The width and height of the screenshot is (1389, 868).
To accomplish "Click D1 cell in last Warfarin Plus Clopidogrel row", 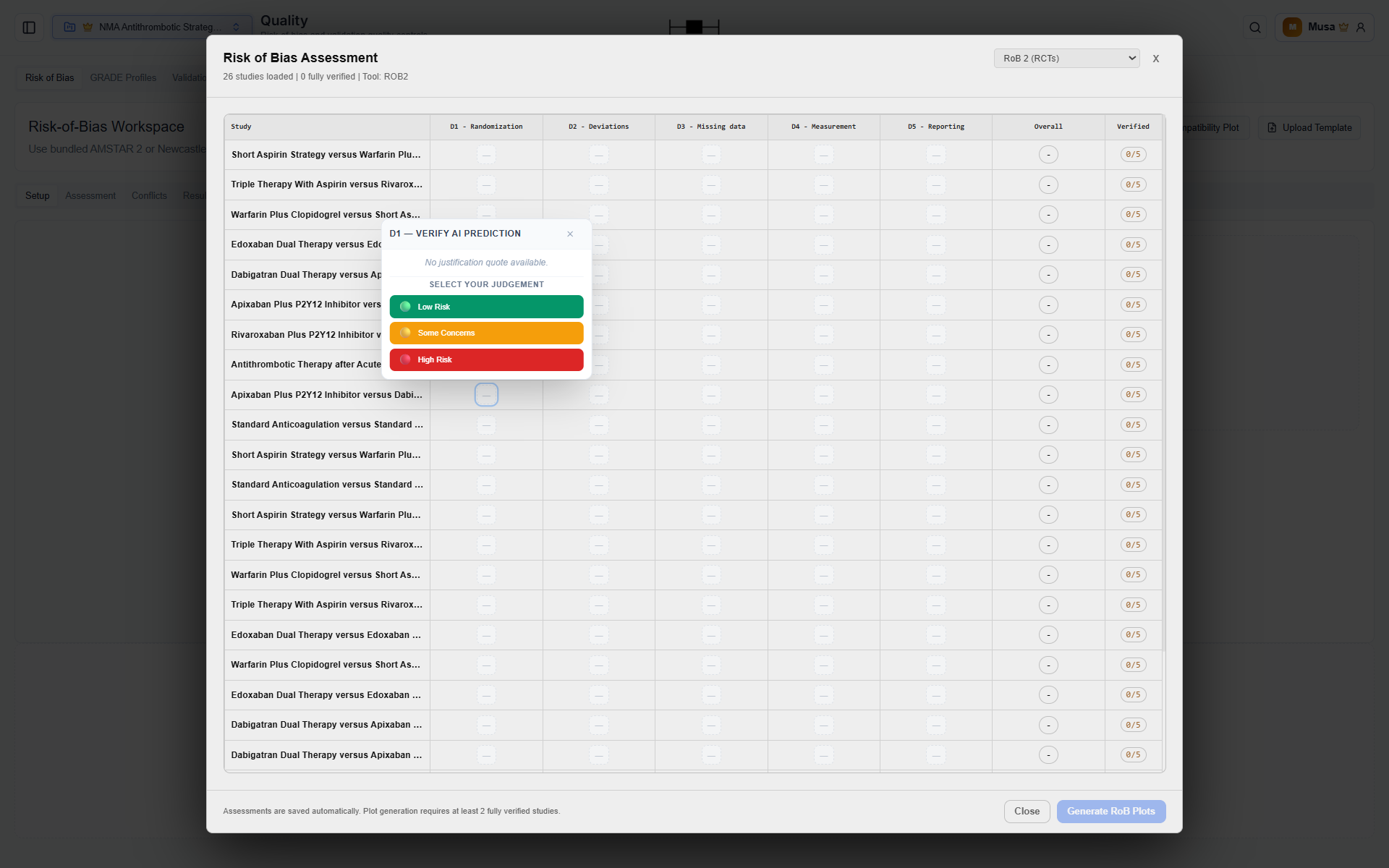I will pos(486,665).
